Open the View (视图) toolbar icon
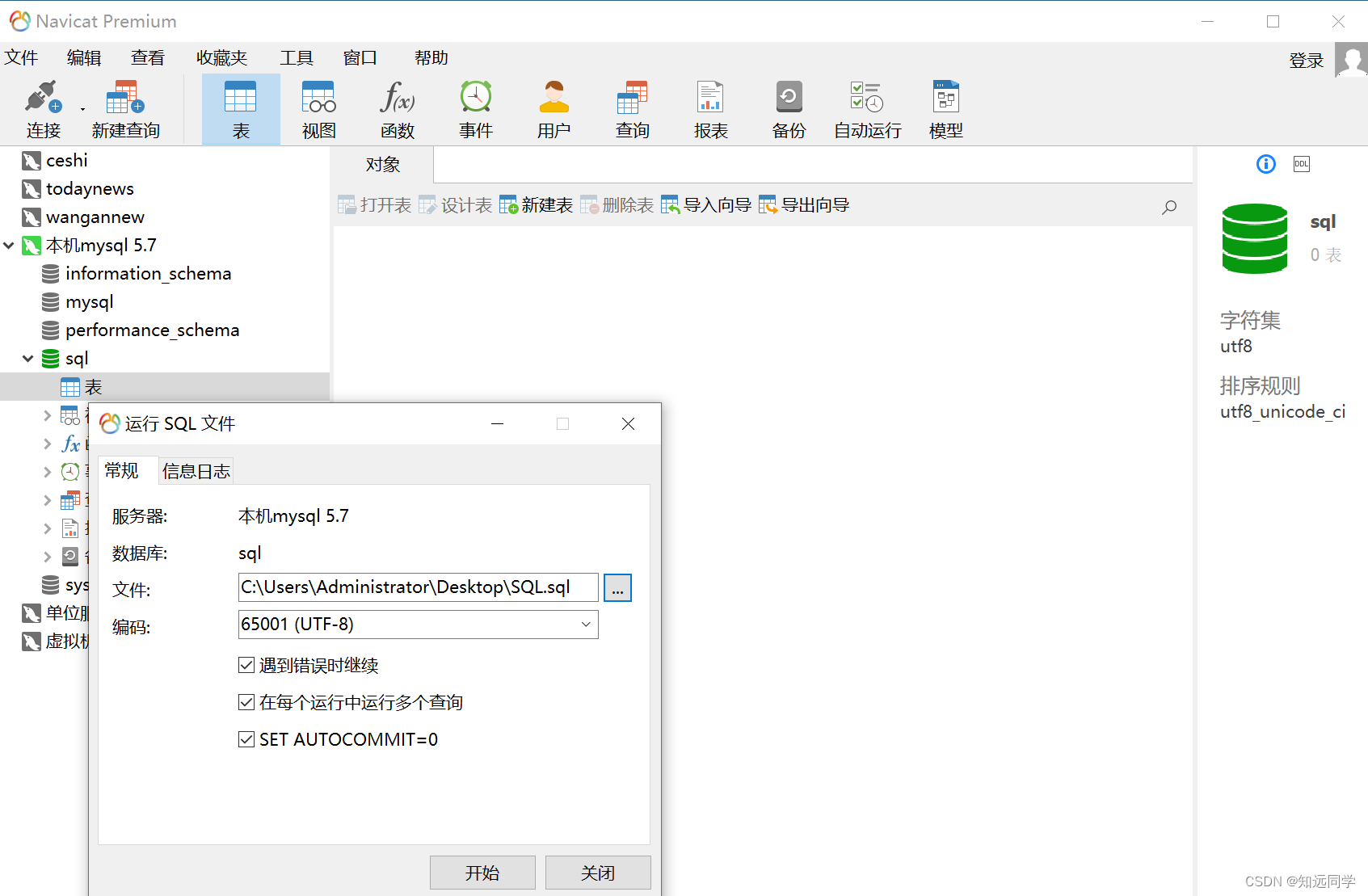Viewport: 1368px width, 896px height. [318, 109]
